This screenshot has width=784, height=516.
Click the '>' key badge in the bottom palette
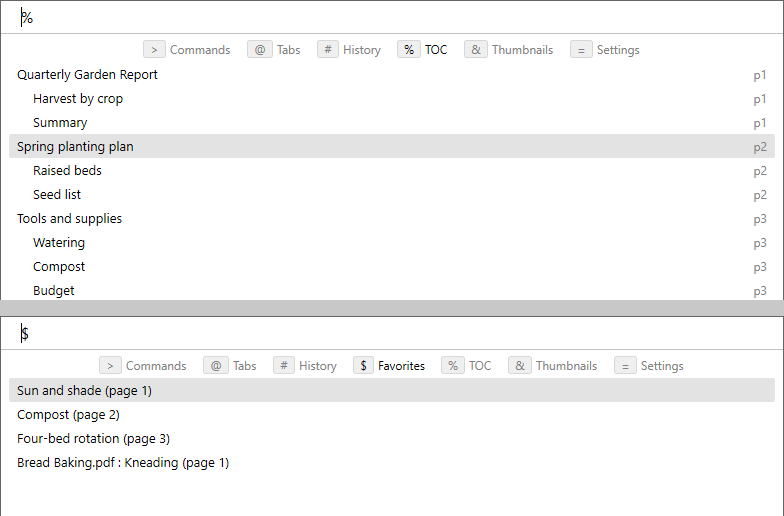(x=110, y=366)
